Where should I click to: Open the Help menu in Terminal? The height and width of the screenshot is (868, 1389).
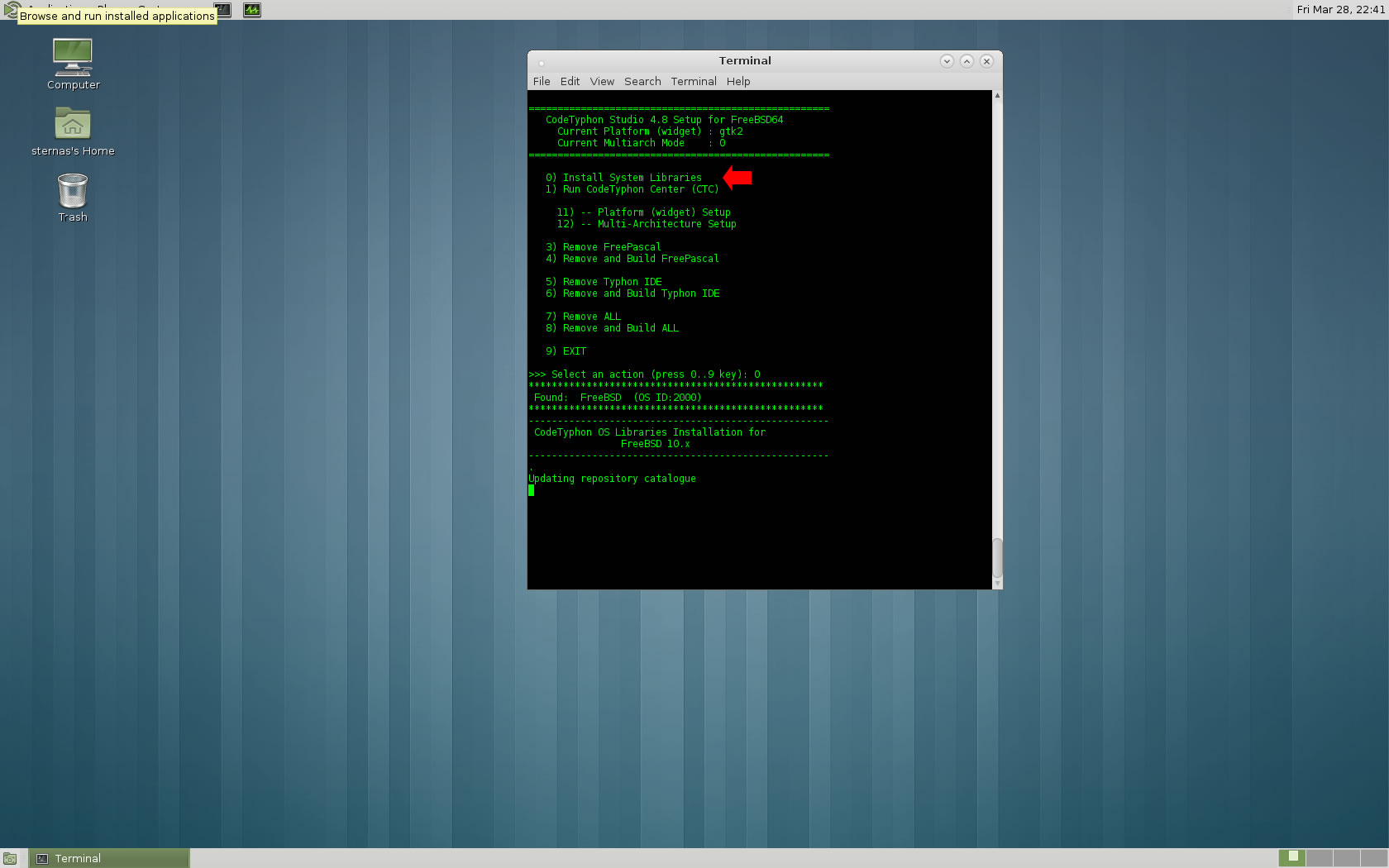[738, 81]
